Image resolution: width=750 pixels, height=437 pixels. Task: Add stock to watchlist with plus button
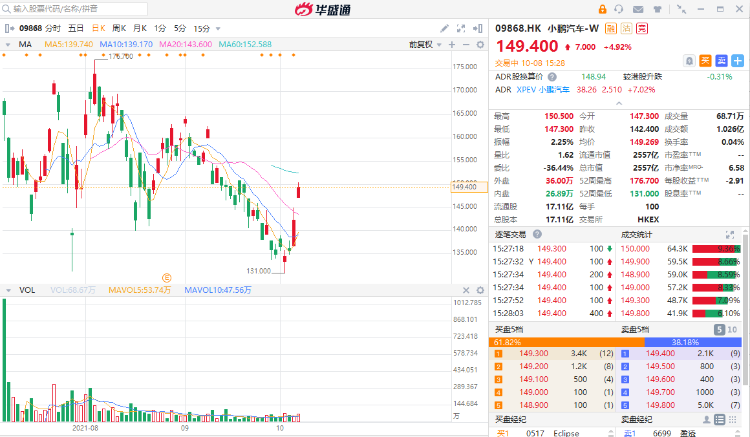point(738,61)
